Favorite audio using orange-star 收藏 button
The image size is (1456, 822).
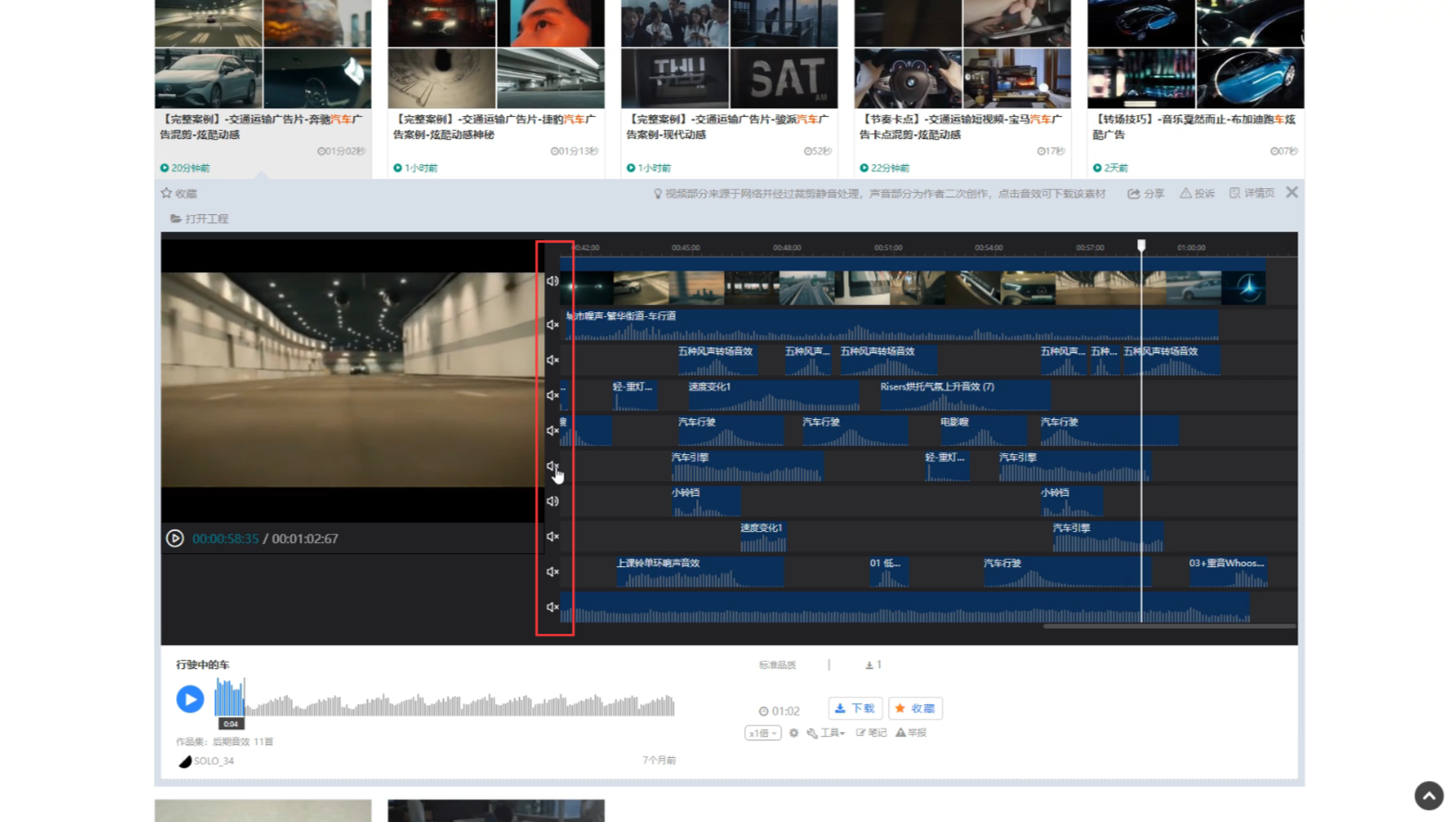(x=916, y=708)
